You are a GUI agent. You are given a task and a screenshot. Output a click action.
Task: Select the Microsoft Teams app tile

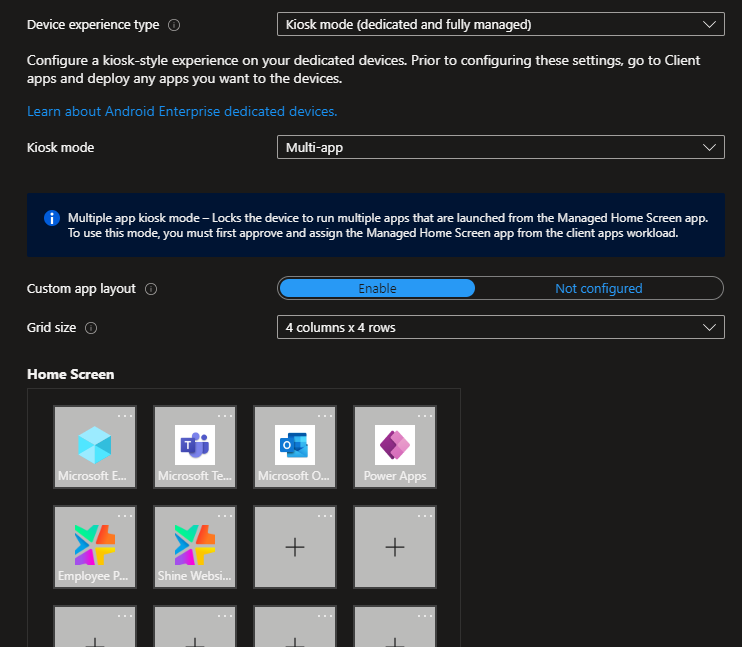point(195,446)
